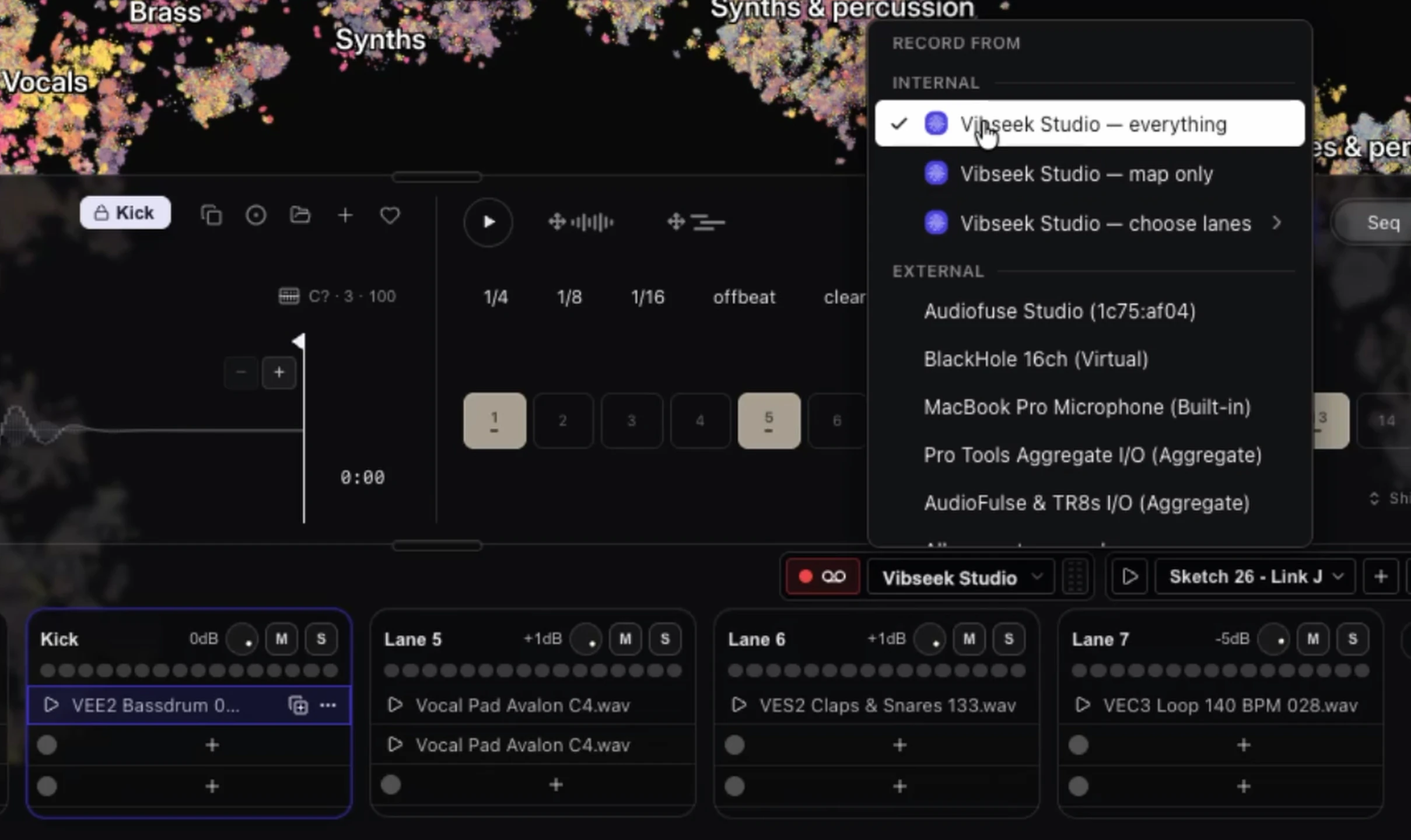Expand Vibseek Studio — choose lanes submenu

pyautogui.click(x=1090, y=223)
